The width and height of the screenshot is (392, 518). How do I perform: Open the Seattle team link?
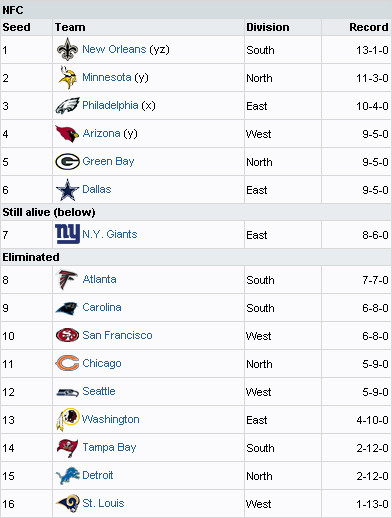(99, 391)
